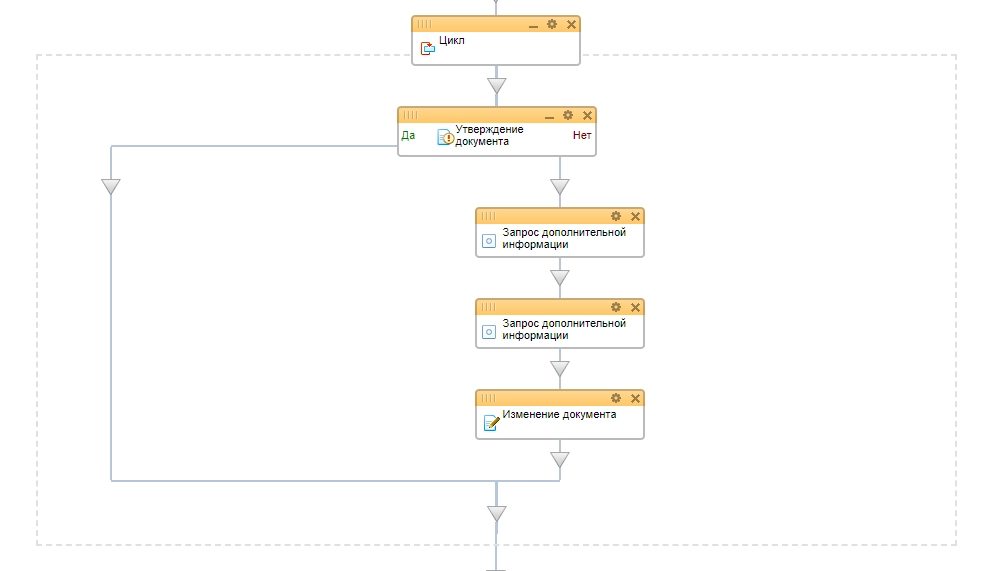Click the grip handle on Цикл header
This screenshot has height=571, width=998.
point(424,24)
